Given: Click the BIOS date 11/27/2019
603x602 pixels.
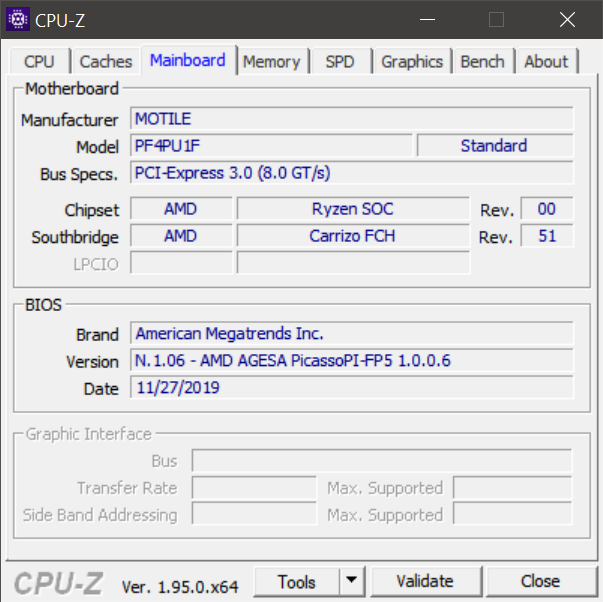Looking at the screenshot, I should tap(351, 387).
